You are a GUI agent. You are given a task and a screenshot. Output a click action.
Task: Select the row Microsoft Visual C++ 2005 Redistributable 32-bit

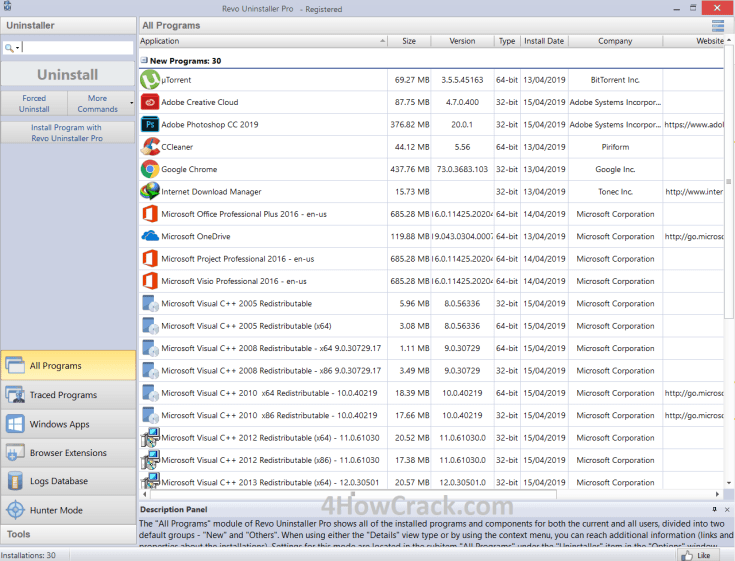point(431,303)
